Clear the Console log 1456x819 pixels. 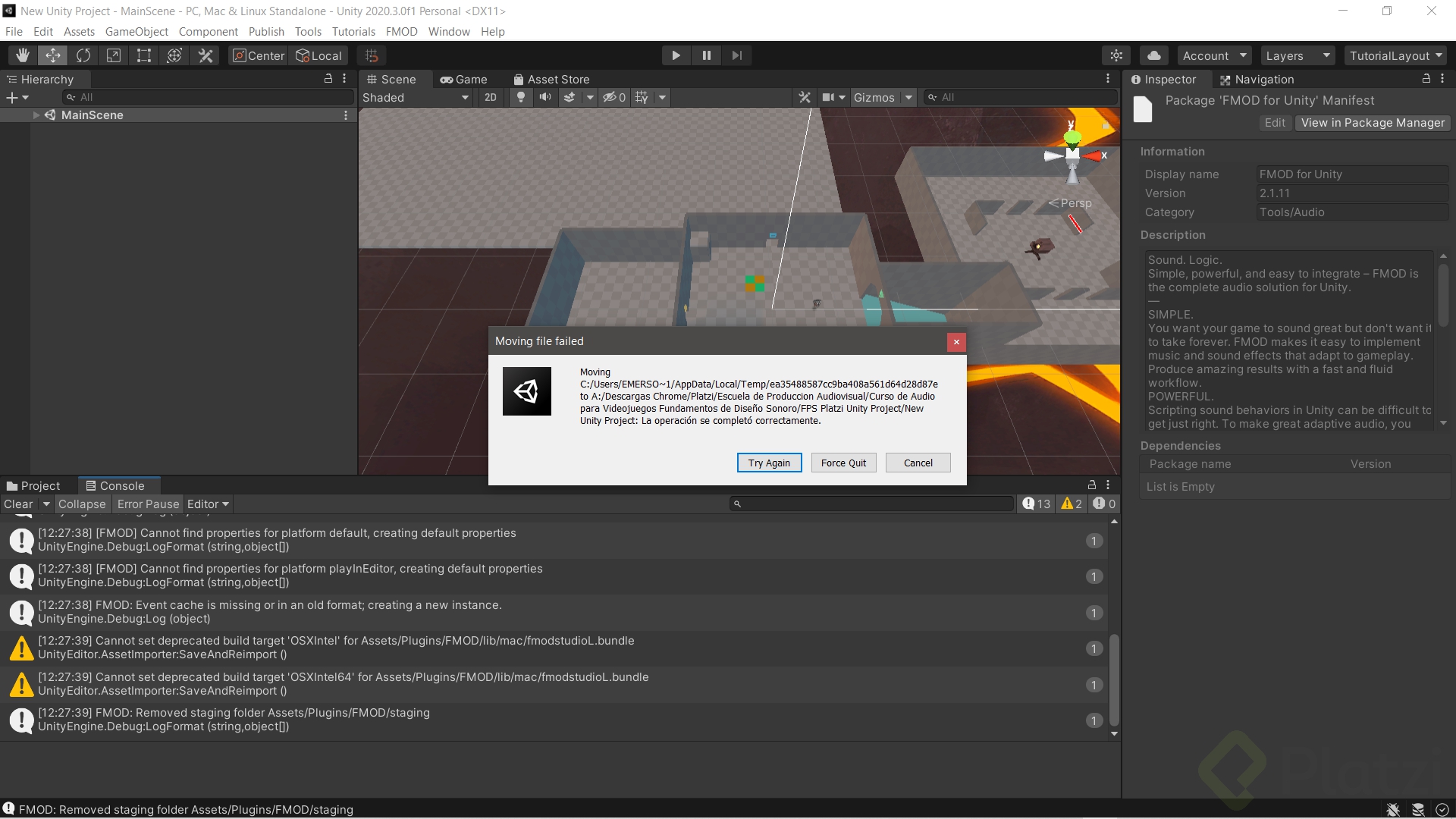(x=18, y=504)
